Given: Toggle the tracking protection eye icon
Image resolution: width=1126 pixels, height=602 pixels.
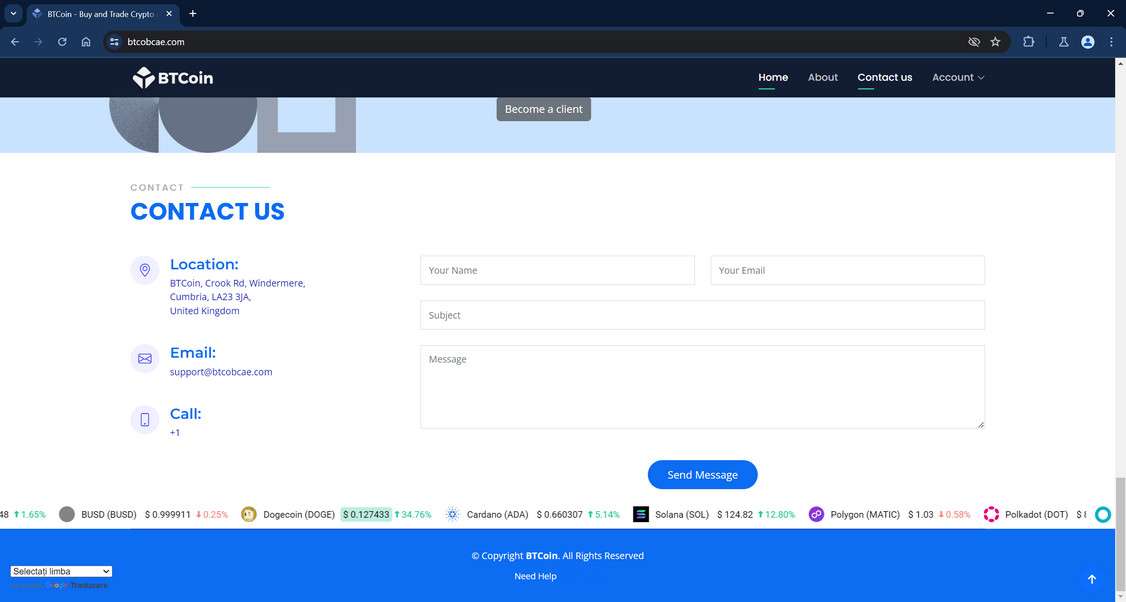Looking at the screenshot, I should pyautogui.click(x=973, y=42).
